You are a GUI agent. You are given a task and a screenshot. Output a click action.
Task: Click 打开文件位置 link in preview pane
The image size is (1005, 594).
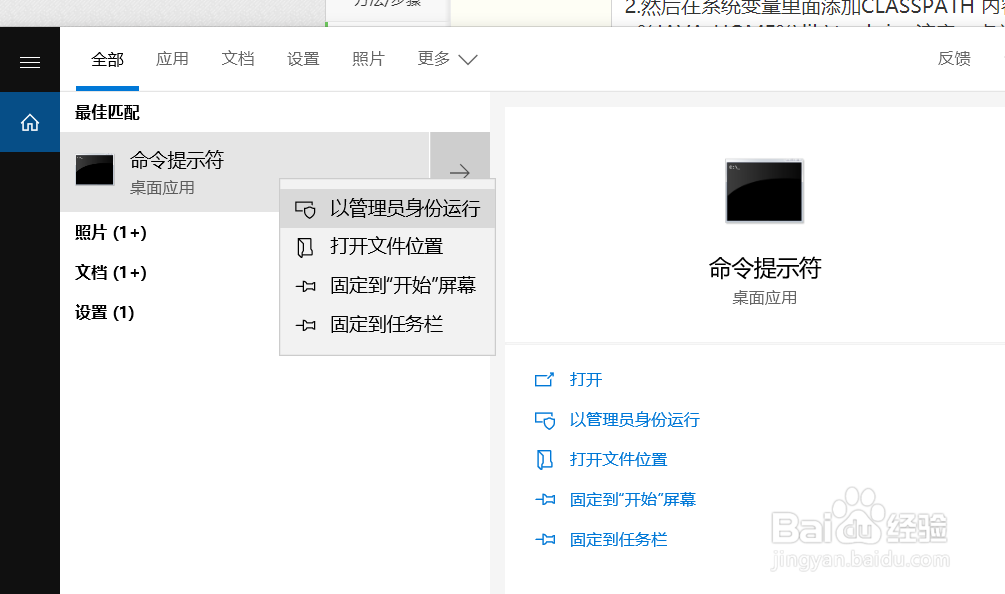619,459
